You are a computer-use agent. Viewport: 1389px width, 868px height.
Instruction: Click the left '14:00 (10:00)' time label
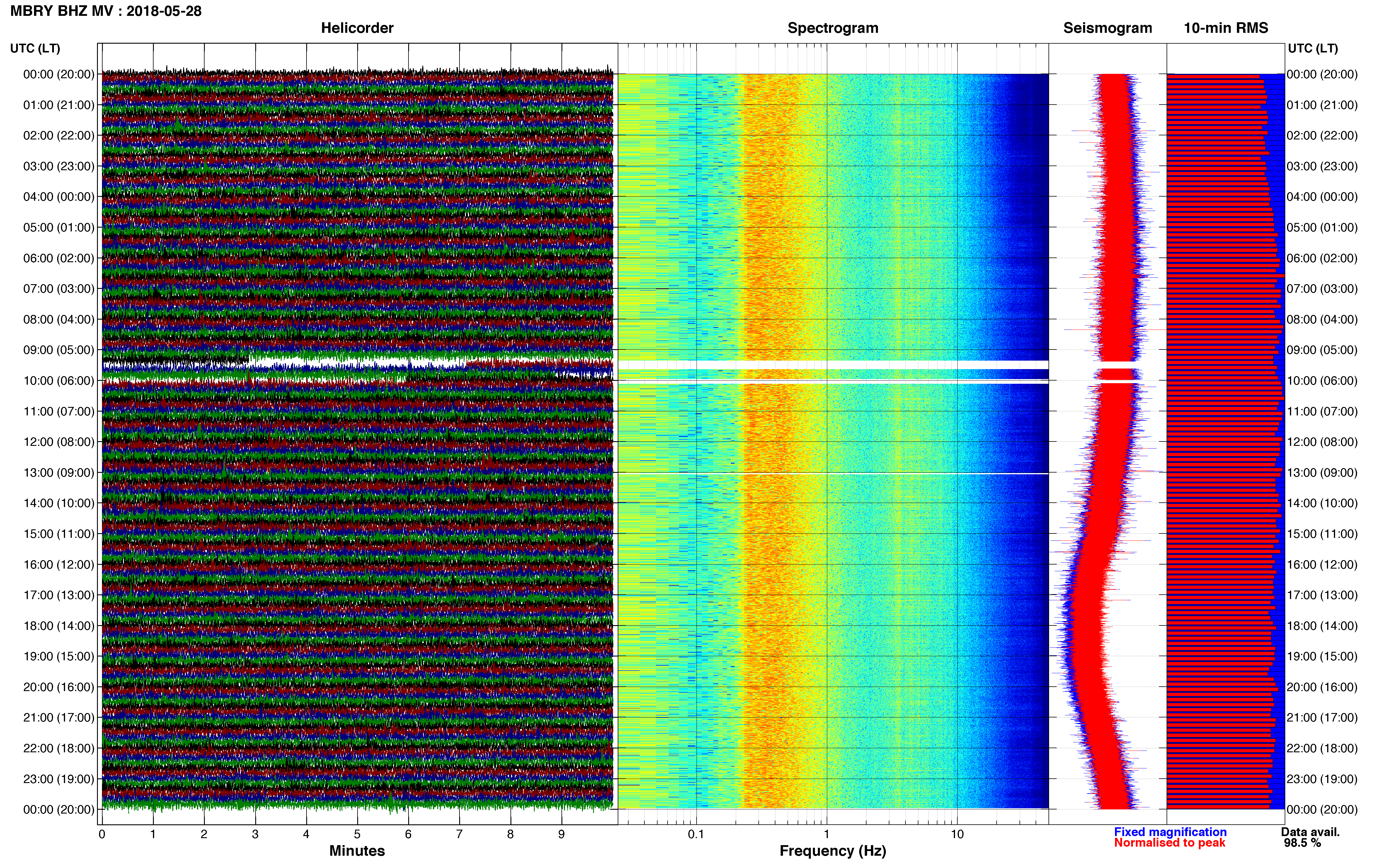pyautogui.click(x=59, y=504)
